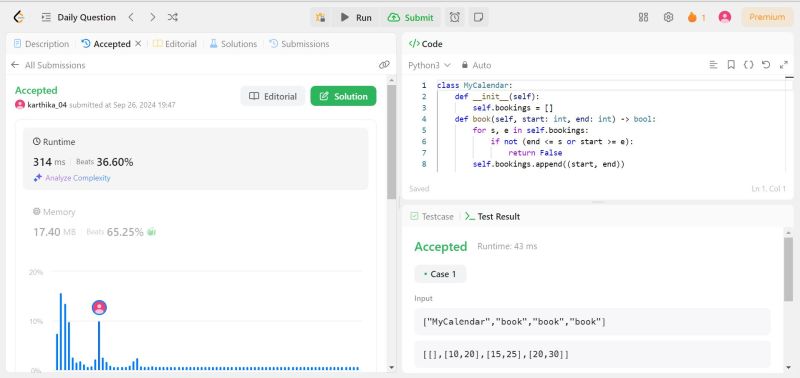Open the Python3 language dropdown
The width and height of the screenshot is (800, 378).
[x=429, y=65]
